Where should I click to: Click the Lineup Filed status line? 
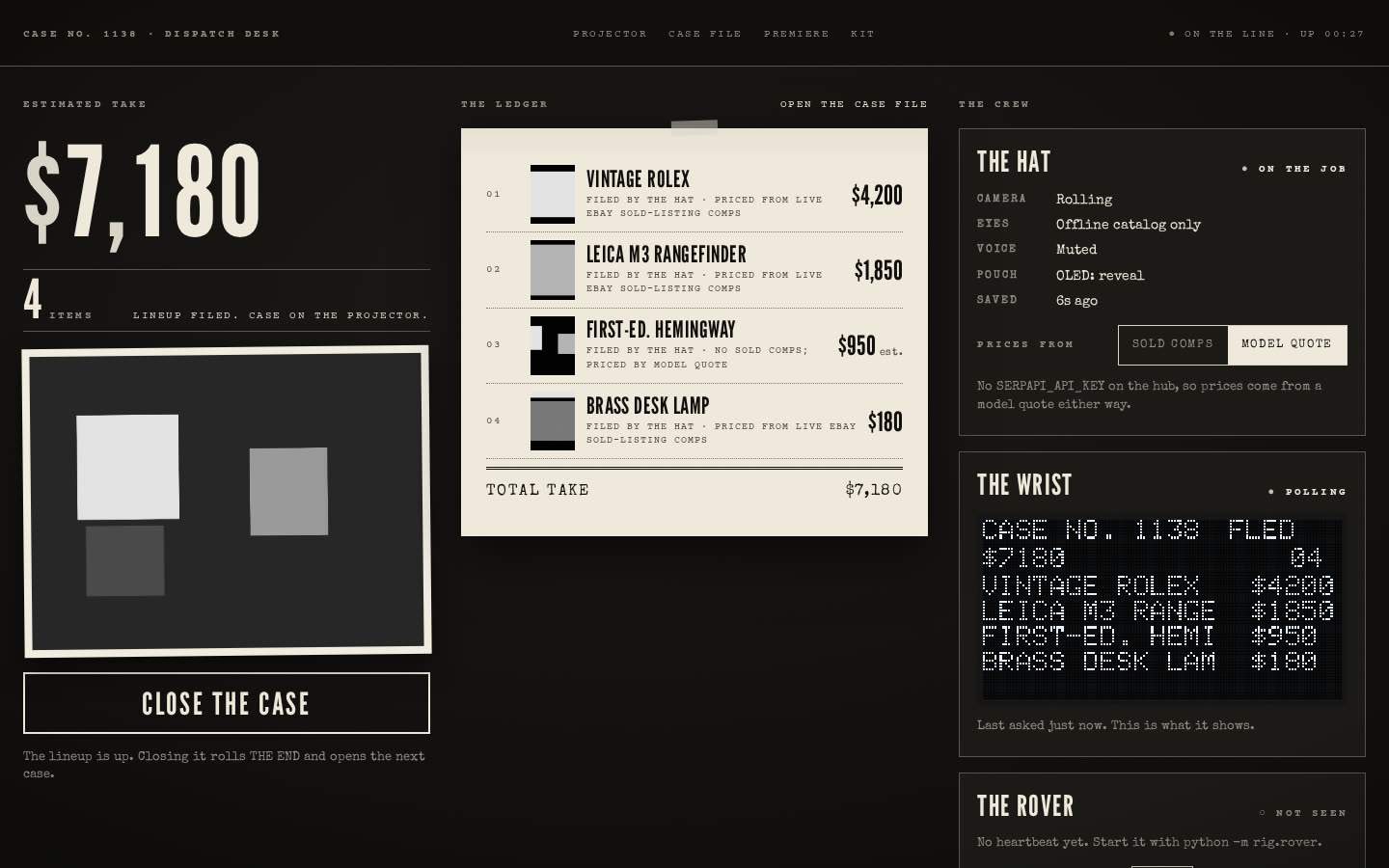coord(281,315)
